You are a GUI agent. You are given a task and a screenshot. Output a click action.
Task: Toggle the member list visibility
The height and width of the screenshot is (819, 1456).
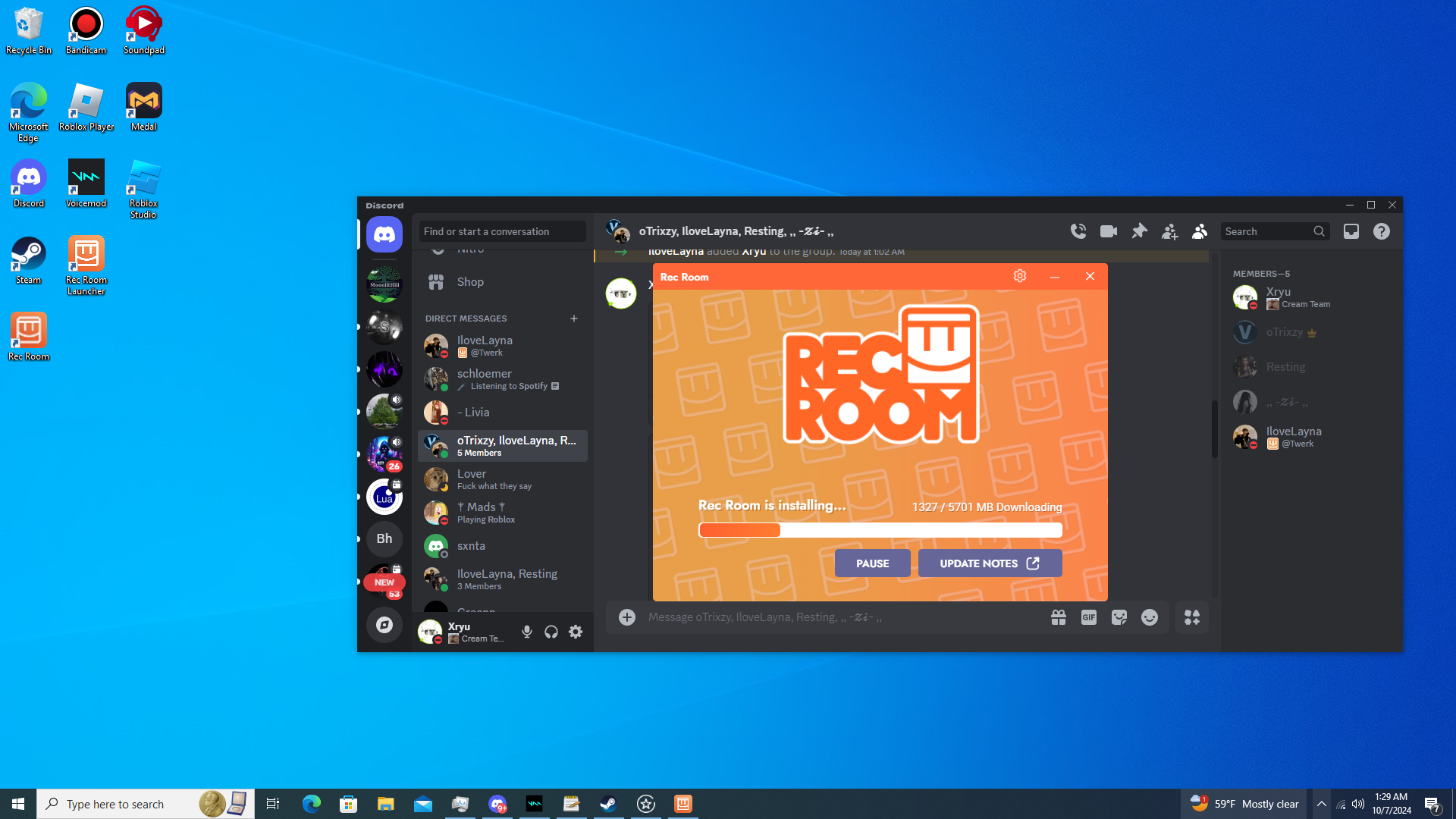tap(1199, 231)
